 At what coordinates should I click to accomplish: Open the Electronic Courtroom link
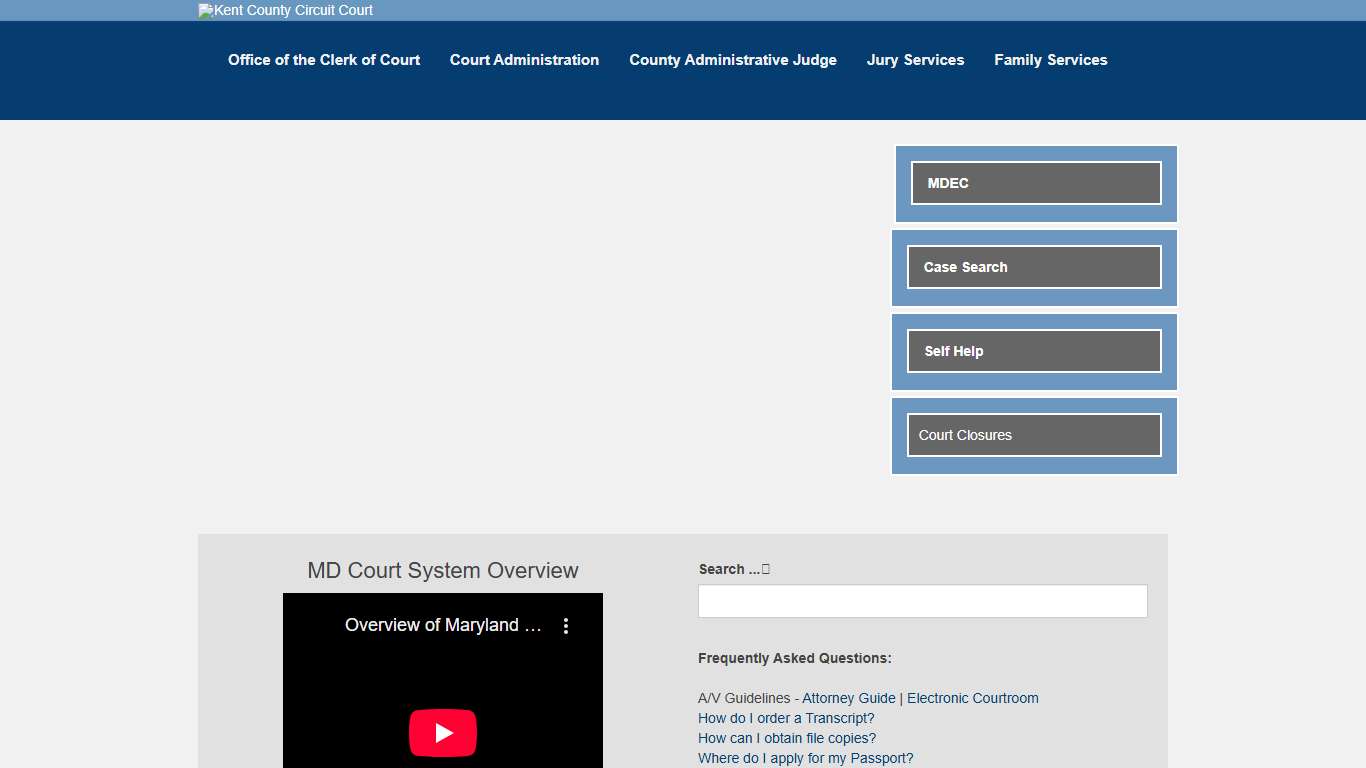[972, 698]
